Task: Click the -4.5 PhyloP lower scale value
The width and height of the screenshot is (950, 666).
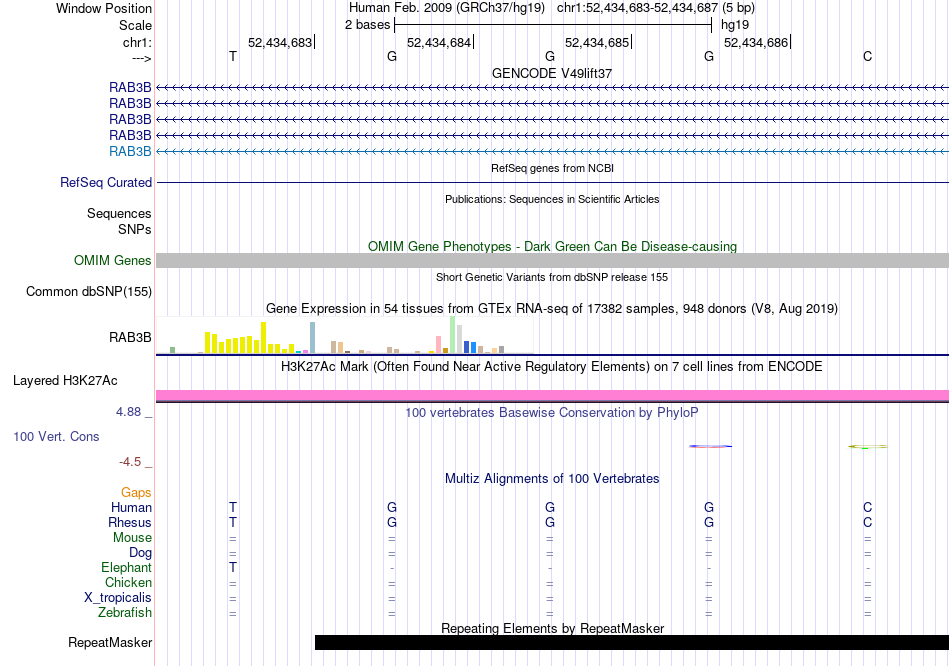Action: 130,462
